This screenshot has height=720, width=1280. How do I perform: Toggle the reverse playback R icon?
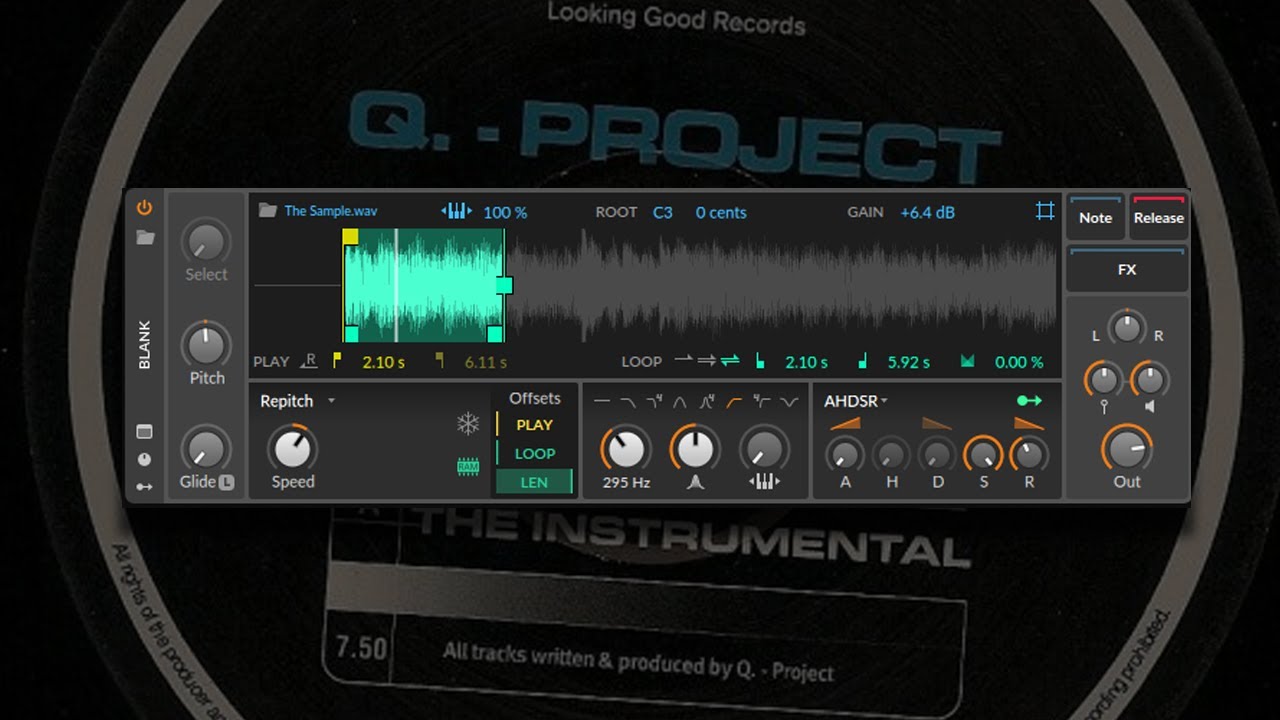pos(309,362)
